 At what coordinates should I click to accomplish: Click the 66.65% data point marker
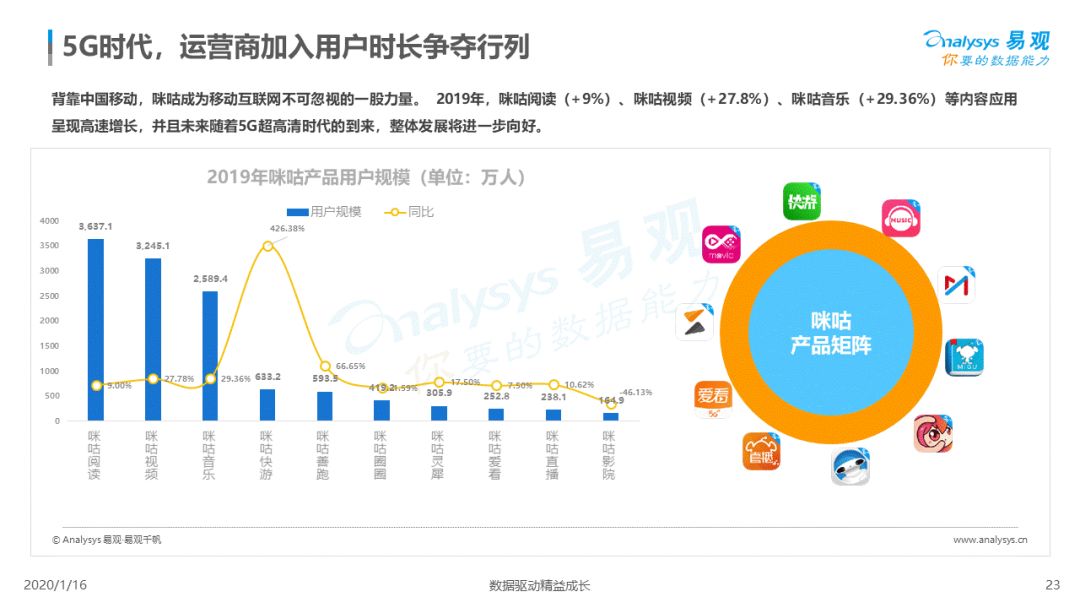click(325, 366)
